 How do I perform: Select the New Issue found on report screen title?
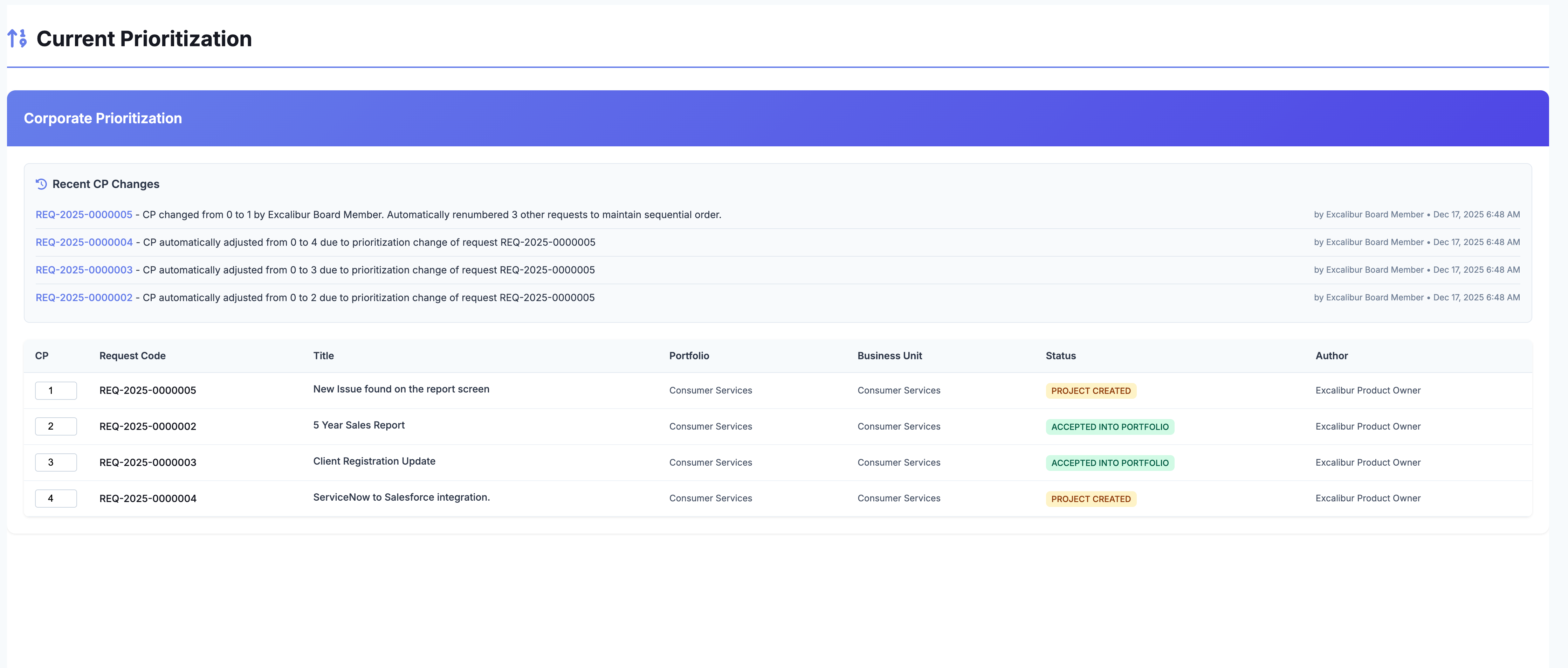click(x=400, y=389)
